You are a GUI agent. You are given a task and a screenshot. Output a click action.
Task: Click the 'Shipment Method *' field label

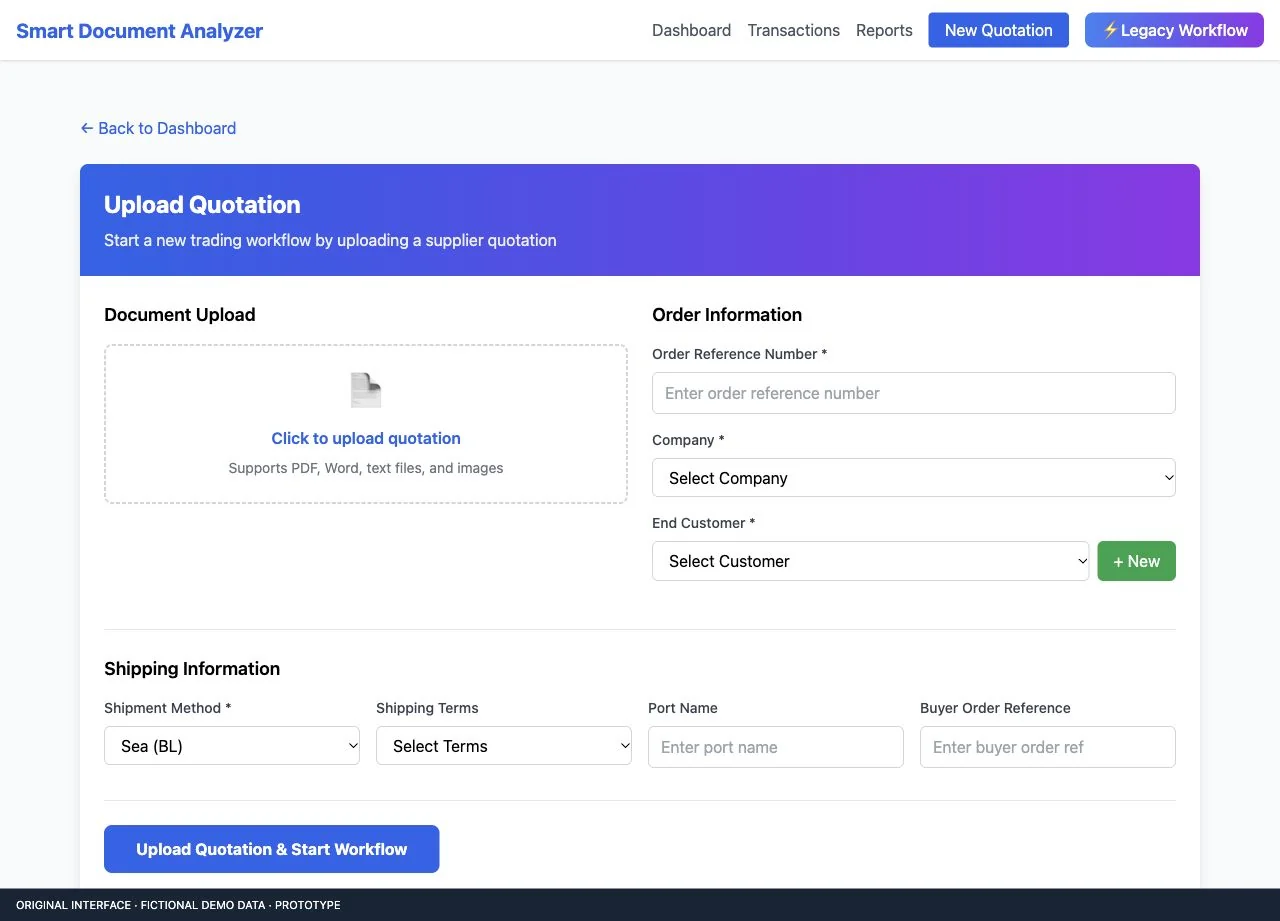(168, 708)
